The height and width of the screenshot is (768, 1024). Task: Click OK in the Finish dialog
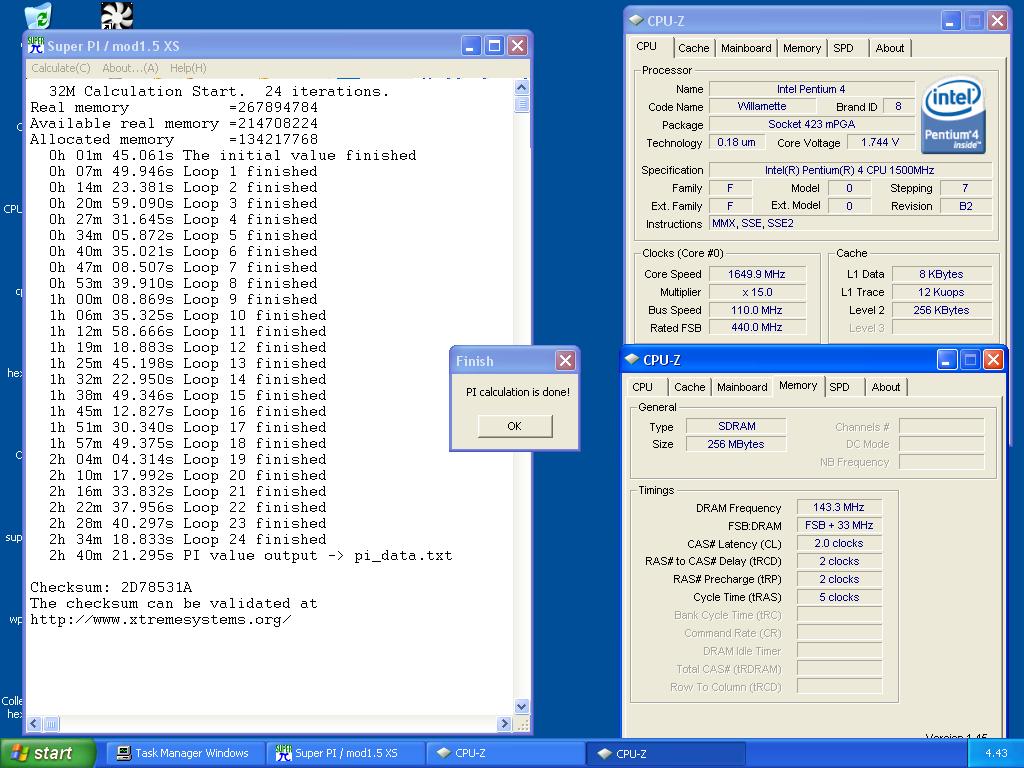[515, 426]
